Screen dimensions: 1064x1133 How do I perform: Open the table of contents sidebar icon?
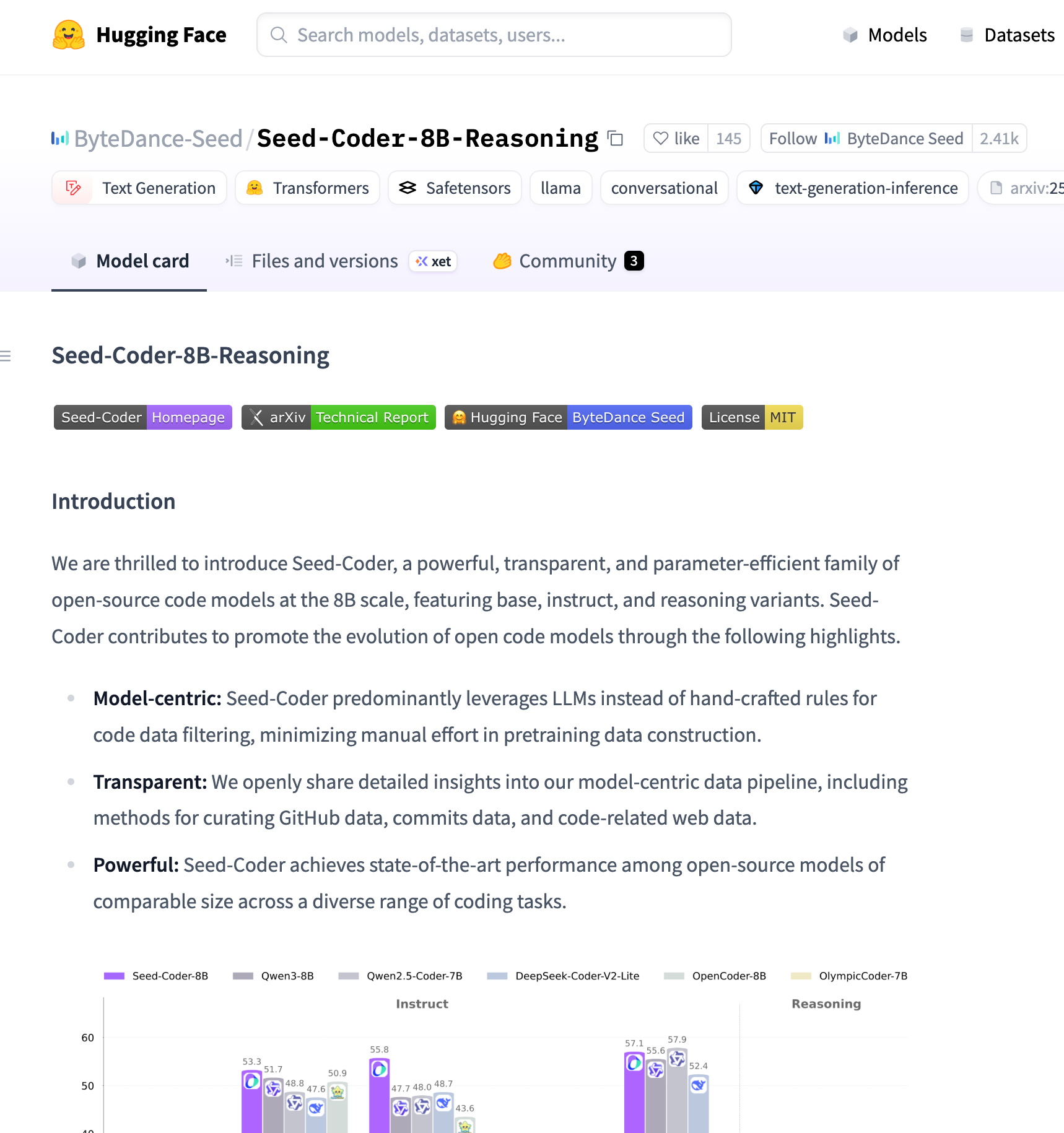[x=6, y=356]
